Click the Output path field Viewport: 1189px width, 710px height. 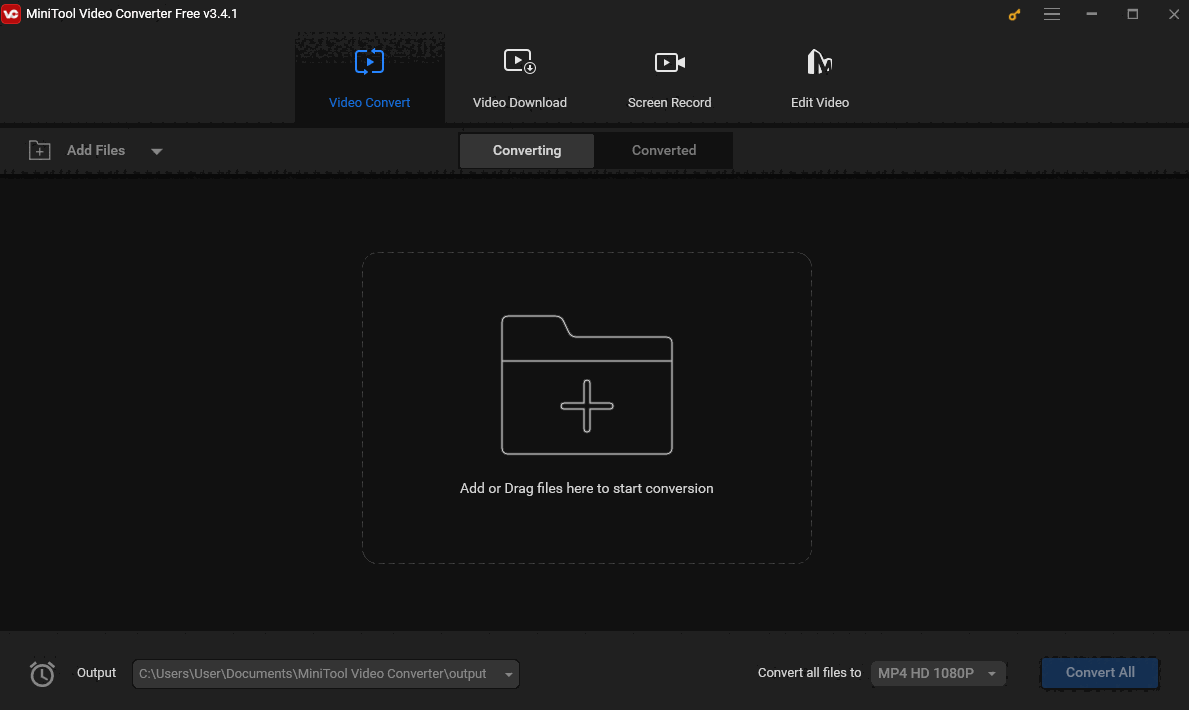coord(310,674)
